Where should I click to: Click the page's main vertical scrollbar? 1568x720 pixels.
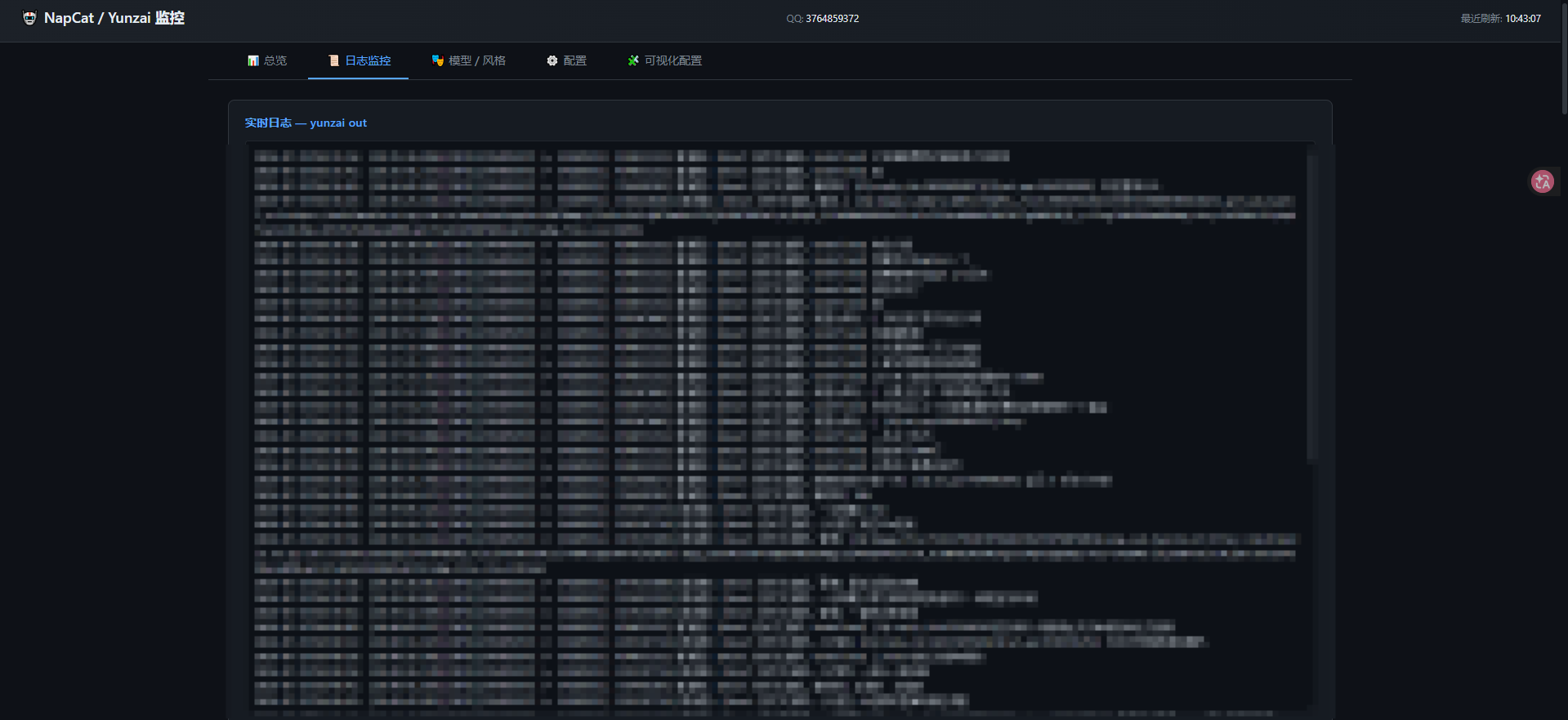coord(1564,57)
